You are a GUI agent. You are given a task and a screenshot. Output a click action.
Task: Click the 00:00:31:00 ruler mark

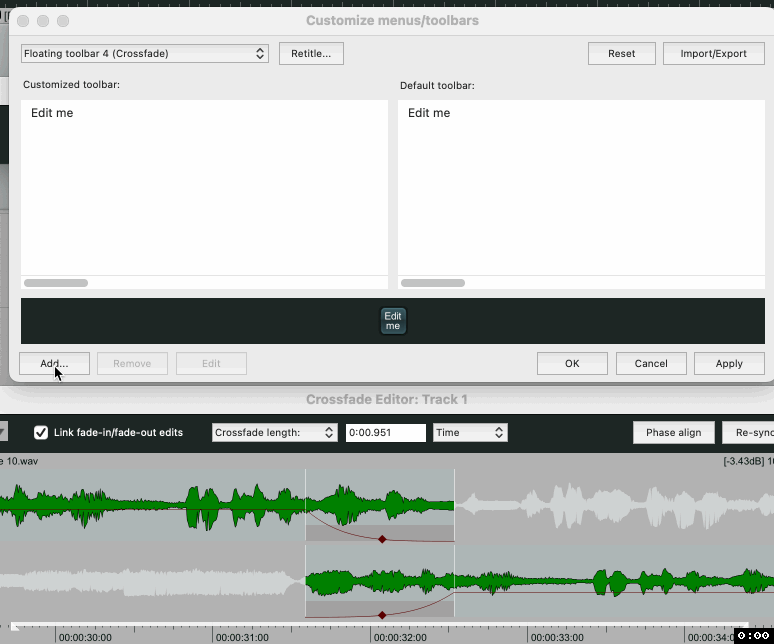tap(242, 637)
